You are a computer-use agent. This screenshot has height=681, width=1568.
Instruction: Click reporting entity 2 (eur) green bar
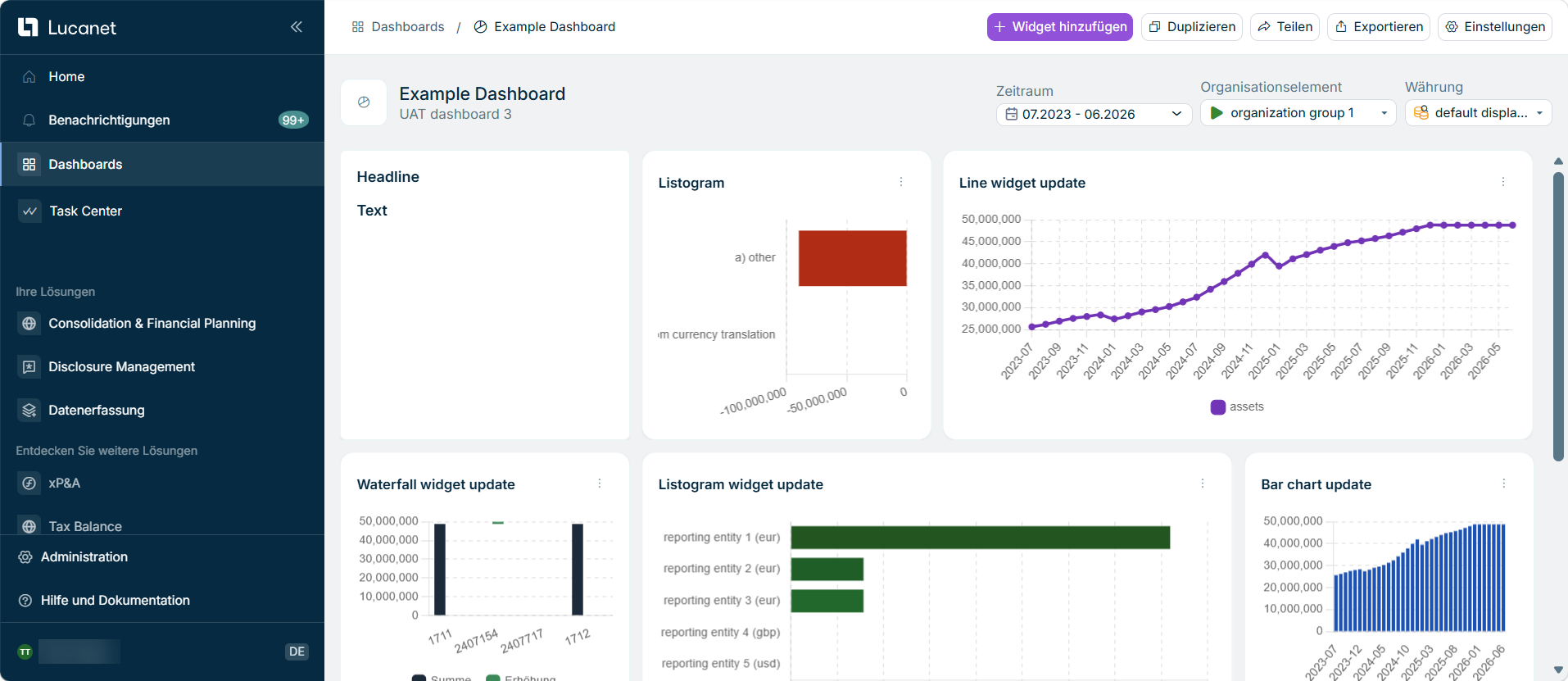coord(827,569)
